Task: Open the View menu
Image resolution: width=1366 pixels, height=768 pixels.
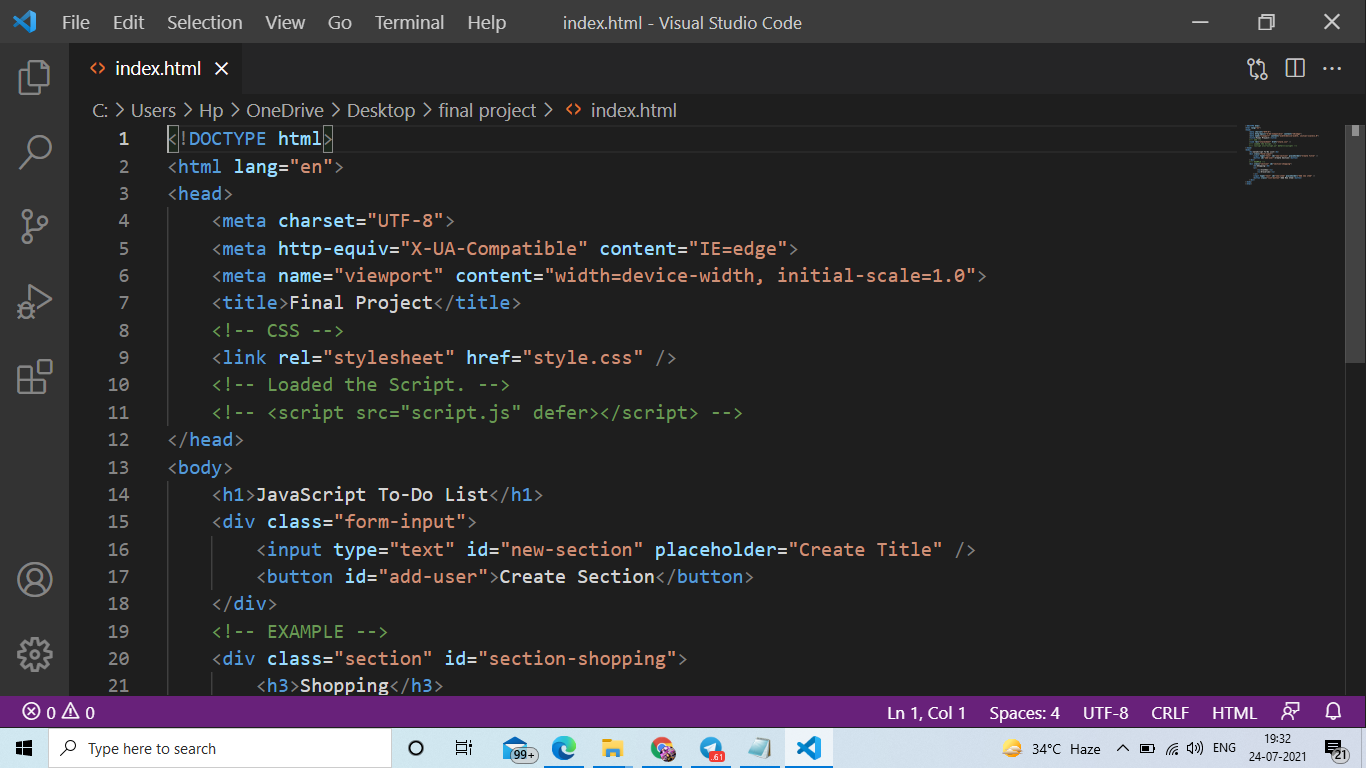Action: (x=285, y=22)
